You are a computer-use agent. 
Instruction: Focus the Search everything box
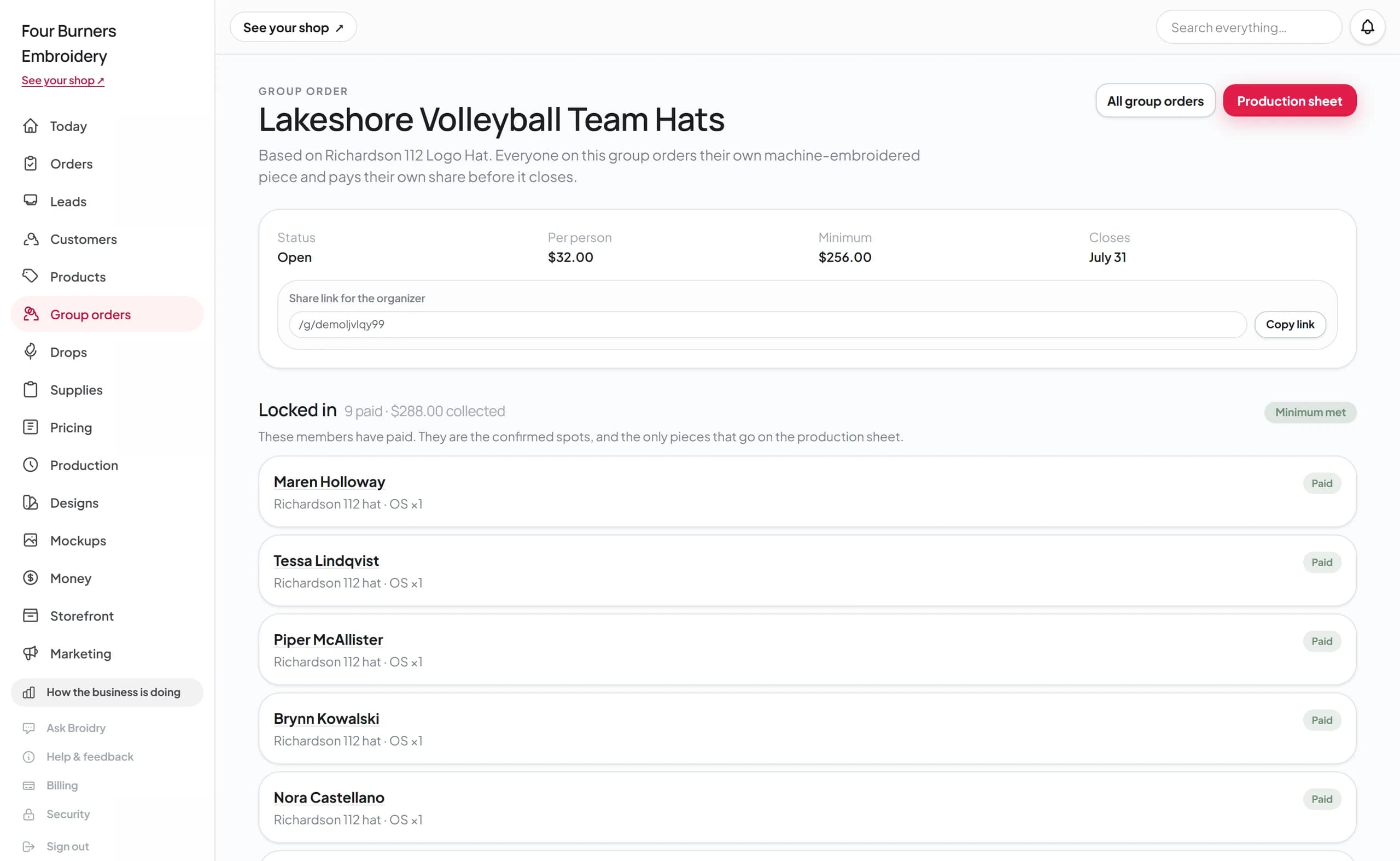click(1248, 27)
